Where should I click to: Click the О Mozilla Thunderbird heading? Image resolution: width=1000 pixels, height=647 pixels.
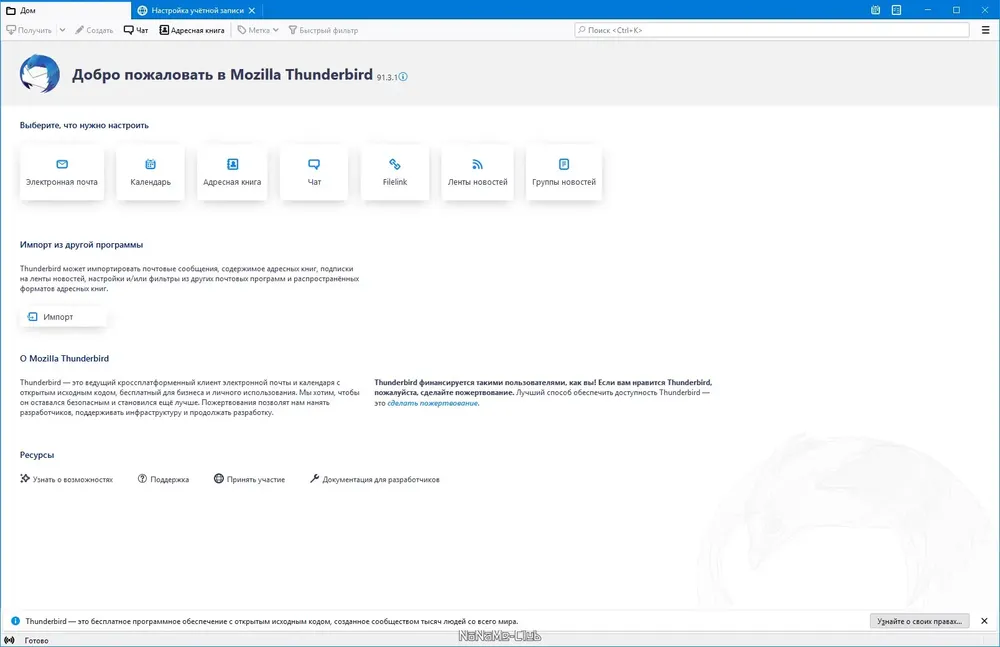coord(64,358)
